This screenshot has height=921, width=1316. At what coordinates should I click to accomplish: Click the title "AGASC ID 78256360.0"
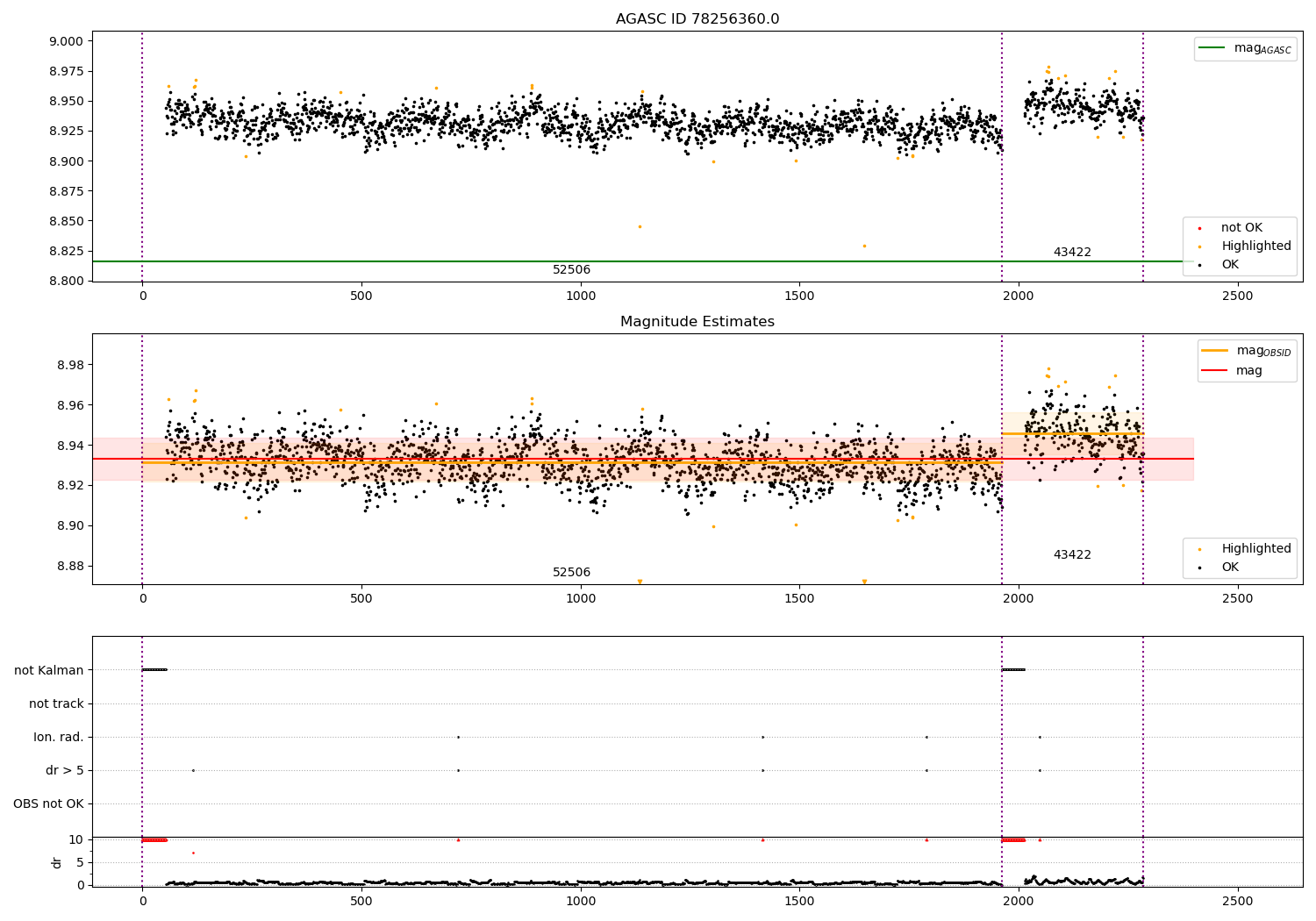coord(697,19)
